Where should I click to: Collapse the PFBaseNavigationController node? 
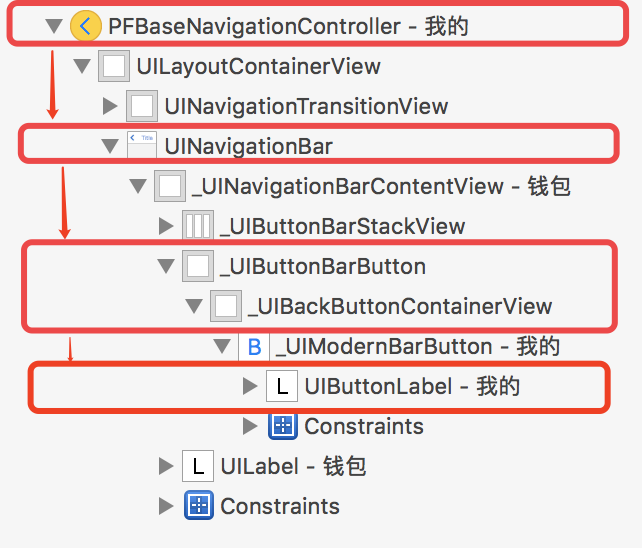click(54, 26)
